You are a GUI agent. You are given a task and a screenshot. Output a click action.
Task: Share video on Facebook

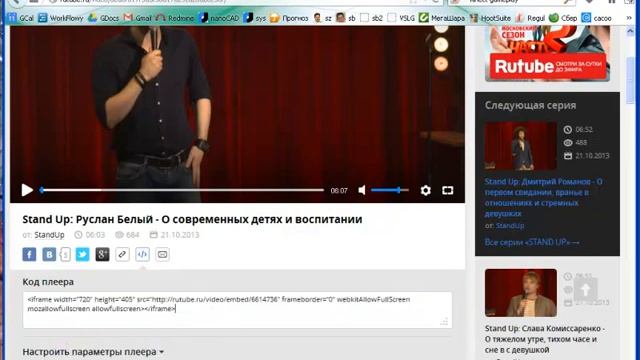click(29, 254)
